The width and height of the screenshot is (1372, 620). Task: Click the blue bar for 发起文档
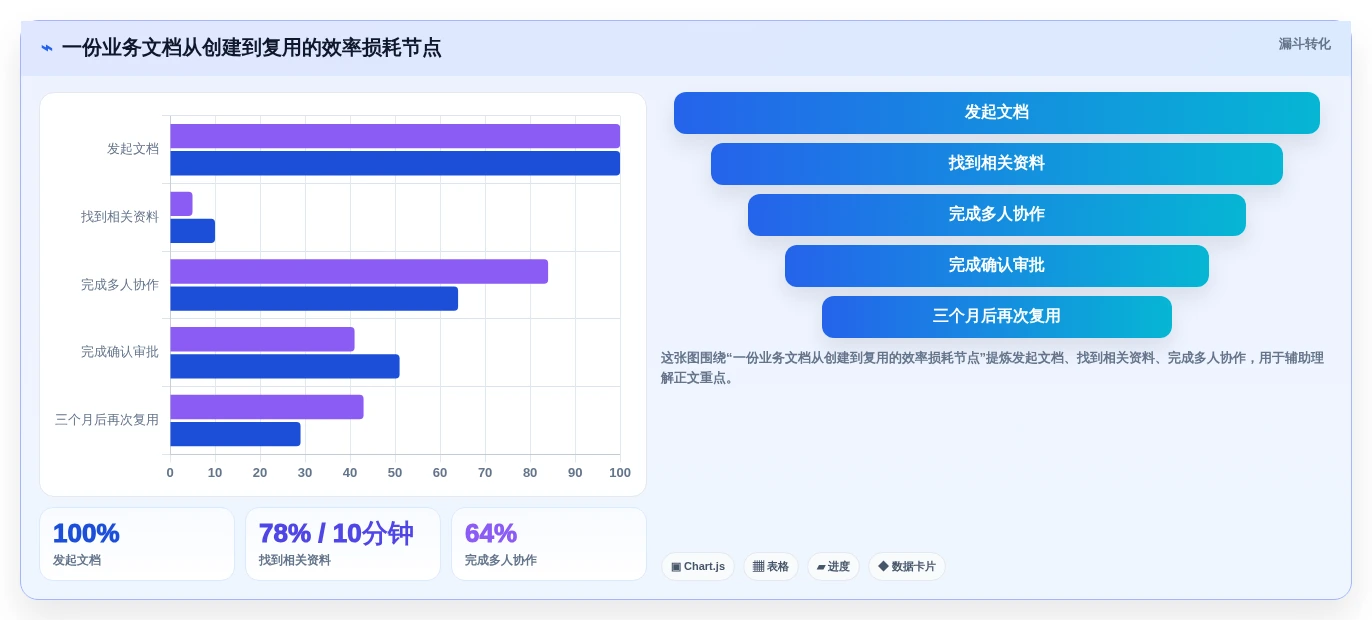point(395,163)
